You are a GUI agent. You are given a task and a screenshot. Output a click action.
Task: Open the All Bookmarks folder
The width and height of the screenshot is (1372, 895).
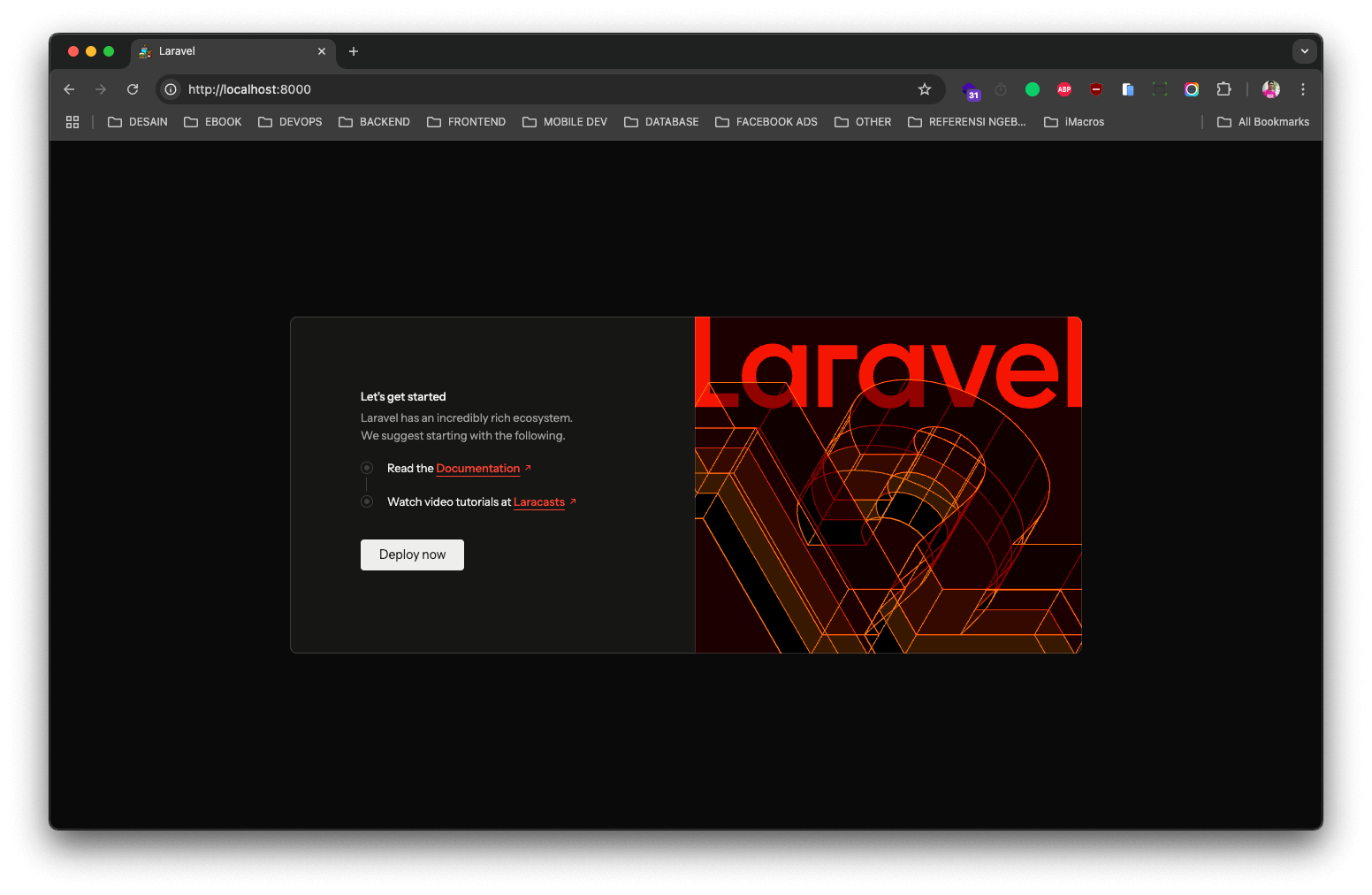tap(1263, 122)
